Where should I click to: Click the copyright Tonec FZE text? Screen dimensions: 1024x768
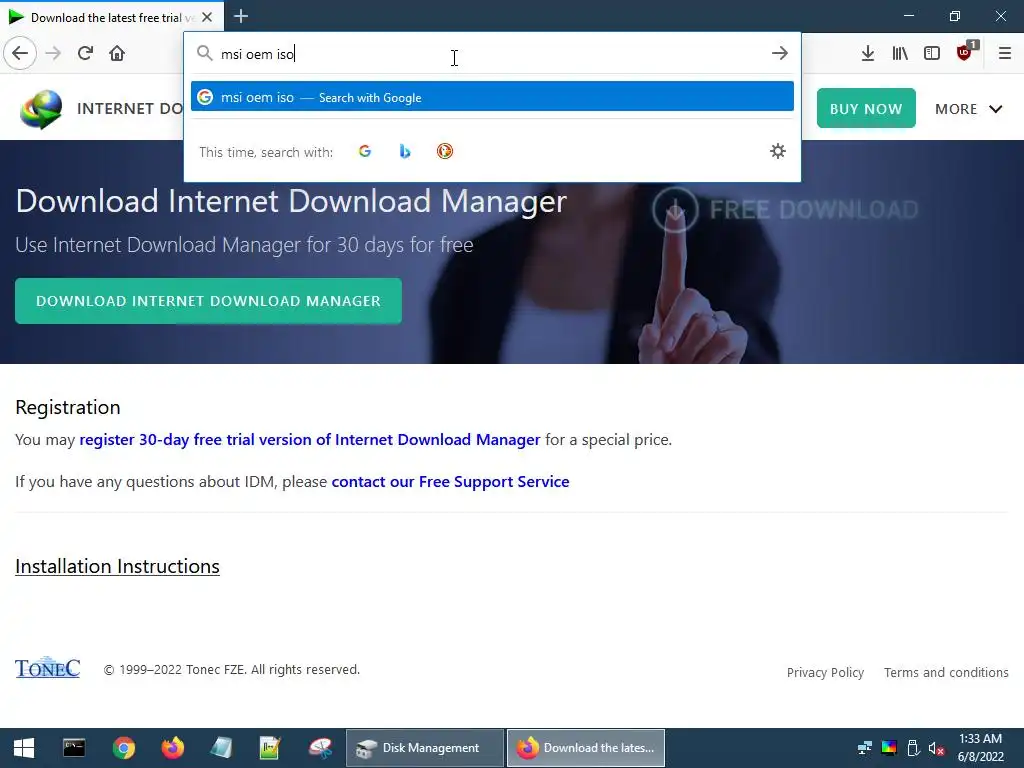pyautogui.click(x=232, y=669)
